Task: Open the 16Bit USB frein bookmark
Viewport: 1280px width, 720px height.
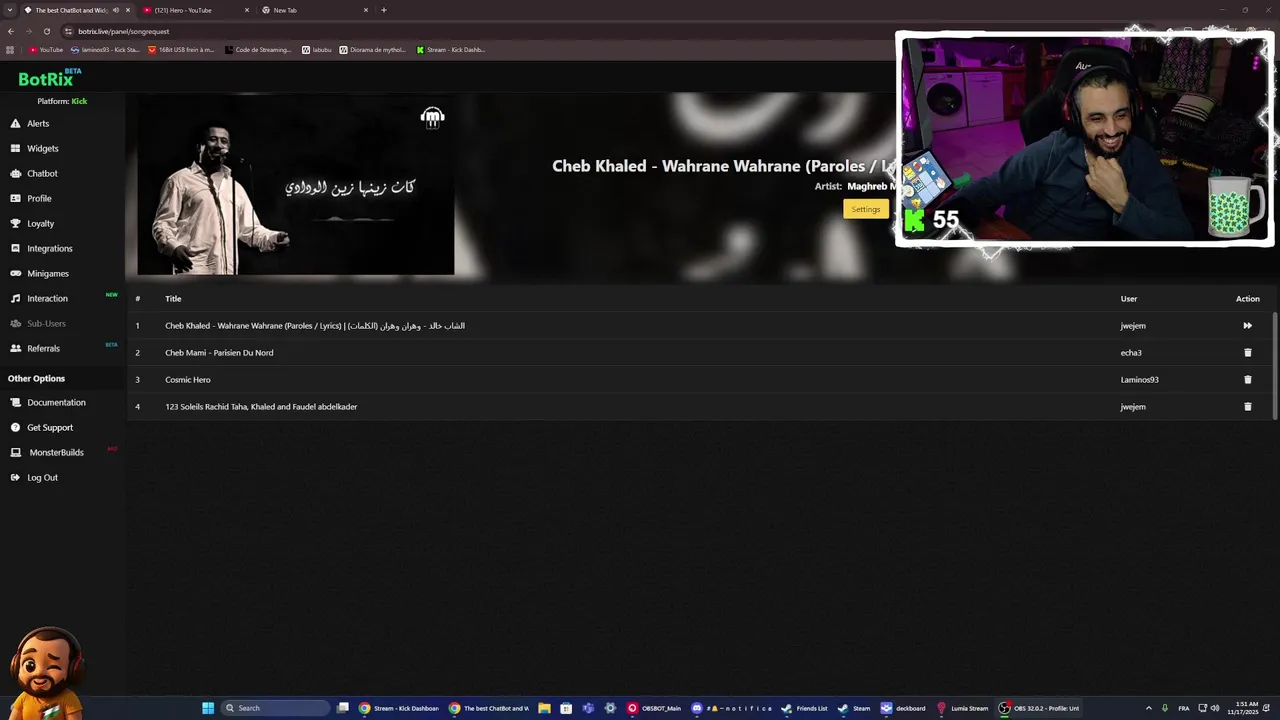Action: (x=181, y=49)
